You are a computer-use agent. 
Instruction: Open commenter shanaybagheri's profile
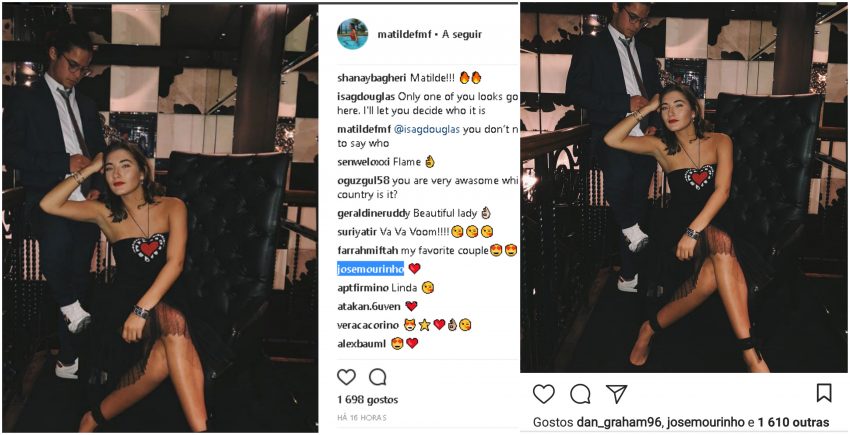click(372, 76)
